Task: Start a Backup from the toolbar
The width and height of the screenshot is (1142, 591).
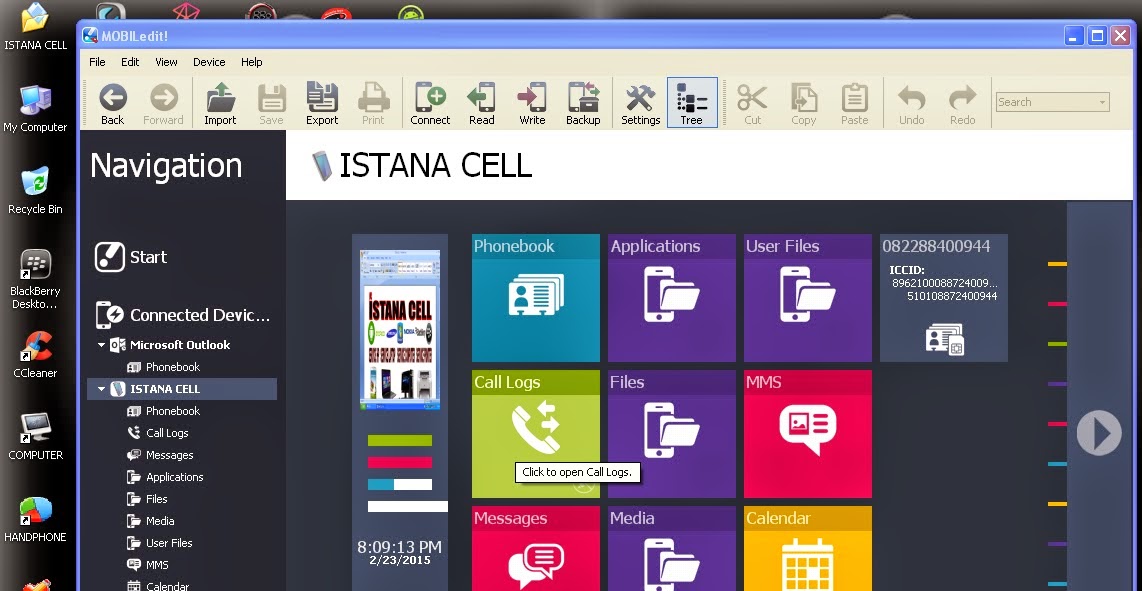Action: click(x=583, y=103)
